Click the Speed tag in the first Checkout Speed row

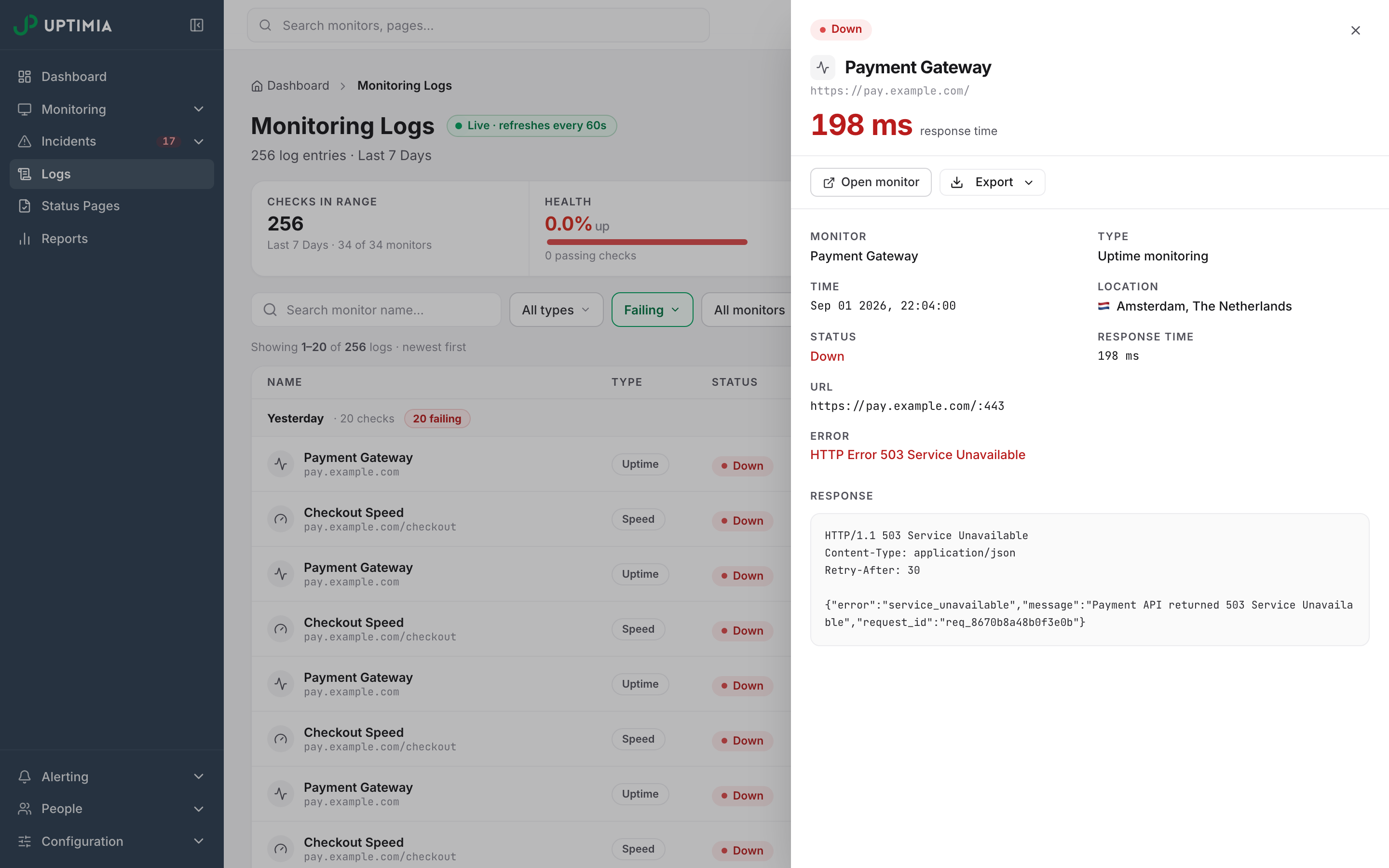click(x=638, y=519)
